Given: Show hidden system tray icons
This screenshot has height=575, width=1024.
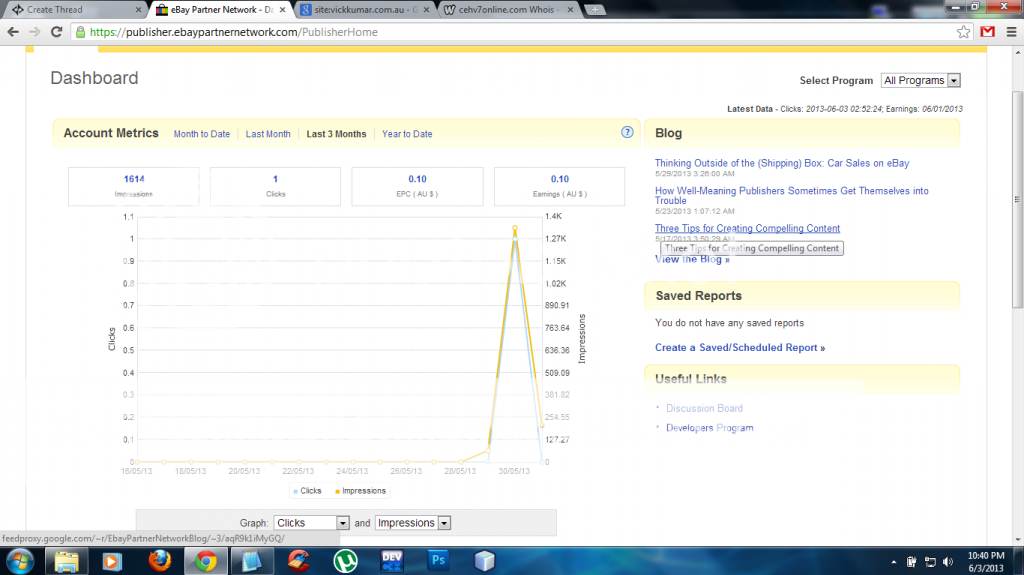Looking at the screenshot, I should [x=893, y=562].
